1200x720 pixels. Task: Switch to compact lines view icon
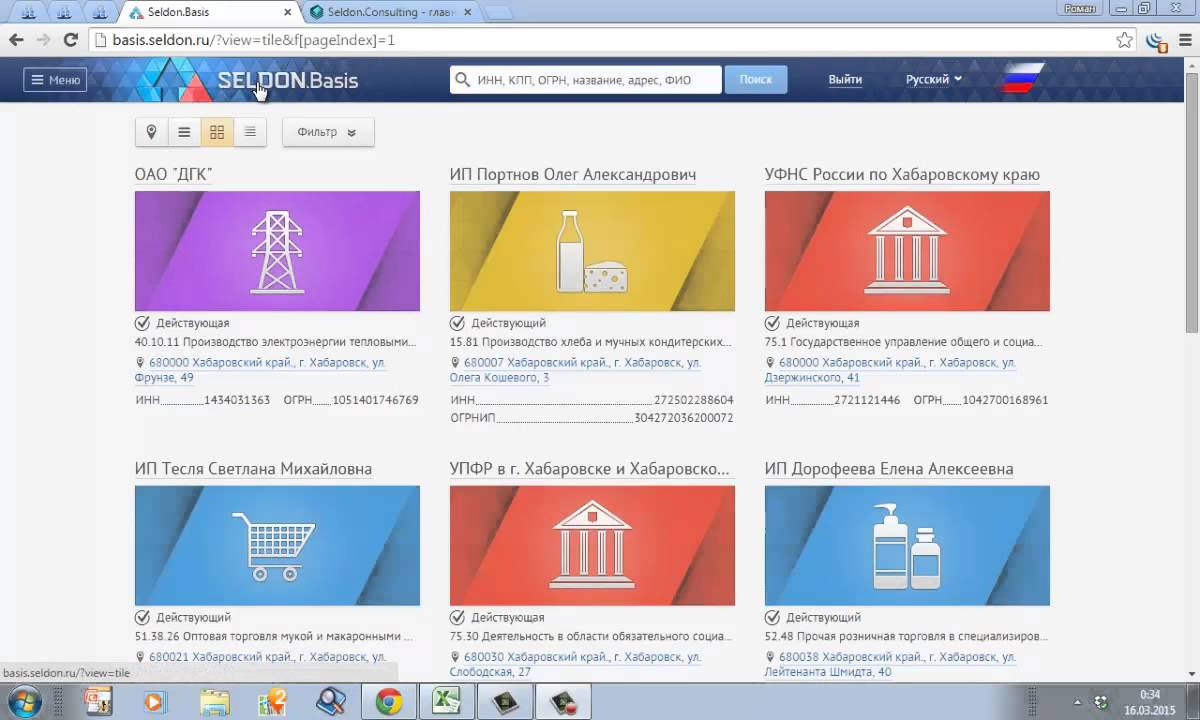250,132
